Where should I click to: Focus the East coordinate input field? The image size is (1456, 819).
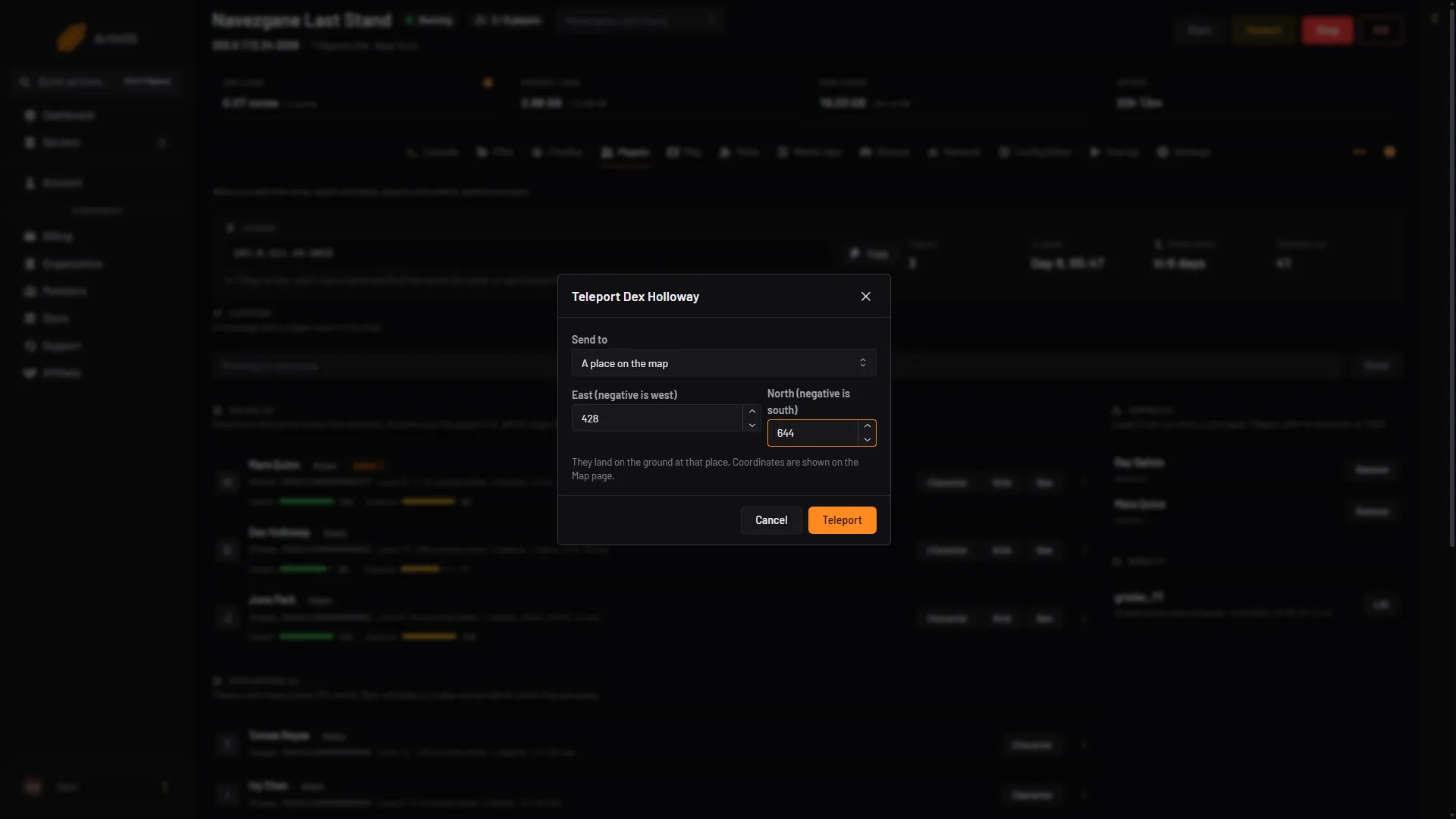coord(657,419)
